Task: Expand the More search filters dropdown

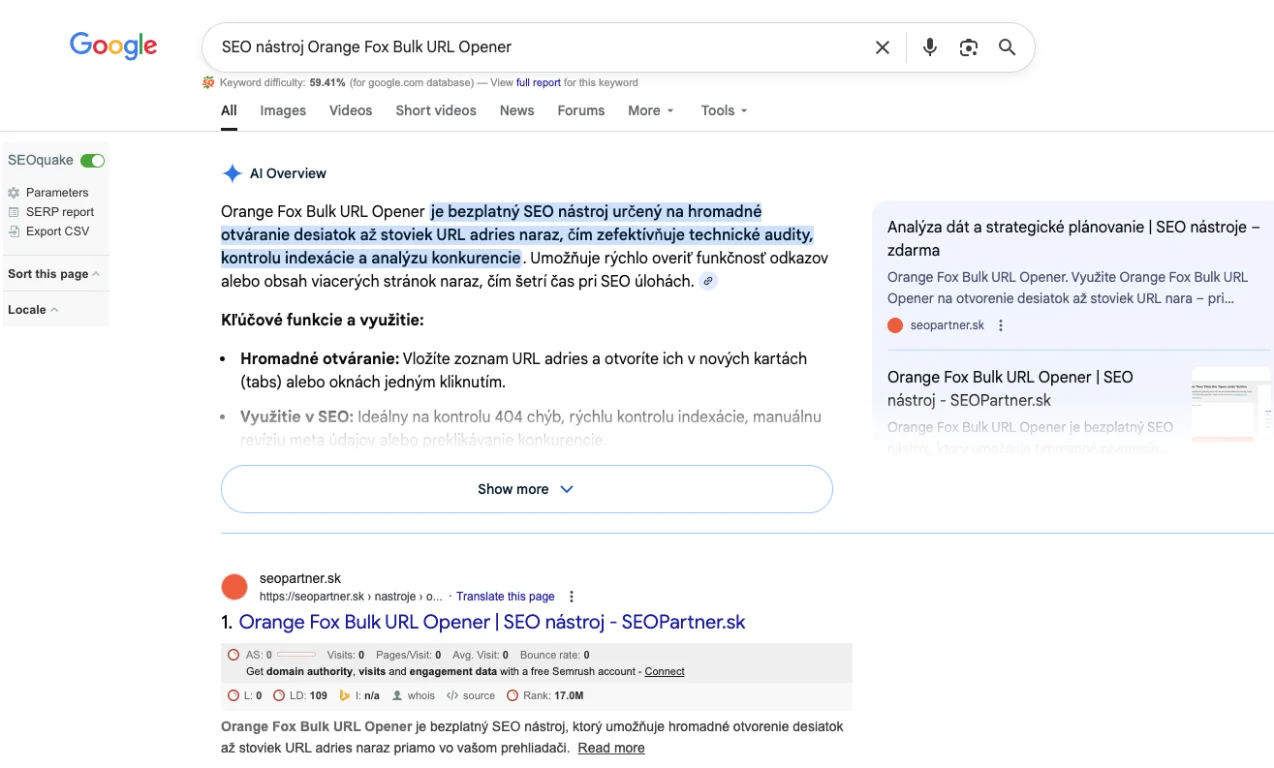Action: 651,111
